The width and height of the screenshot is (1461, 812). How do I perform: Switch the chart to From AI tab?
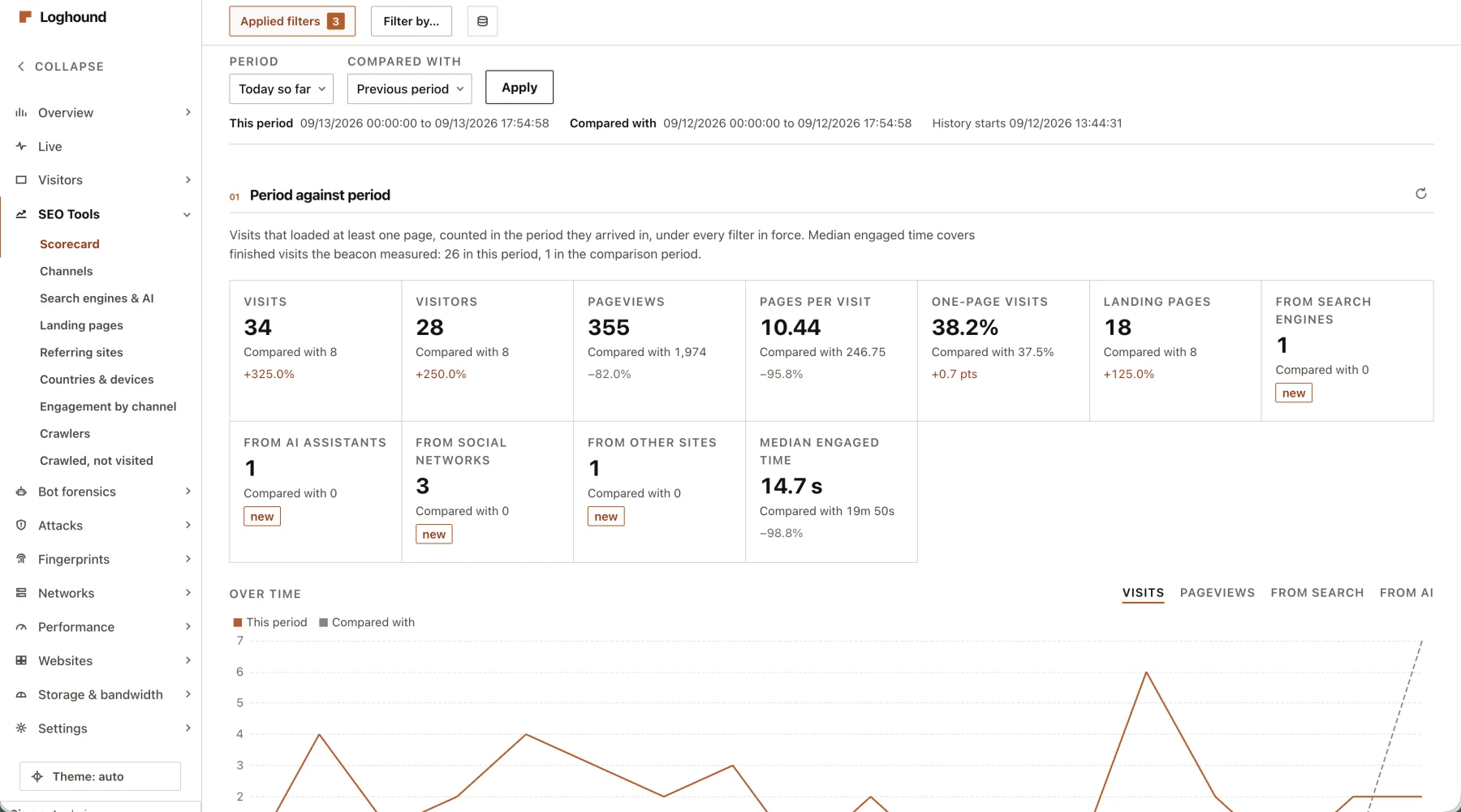pyautogui.click(x=1407, y=593)
